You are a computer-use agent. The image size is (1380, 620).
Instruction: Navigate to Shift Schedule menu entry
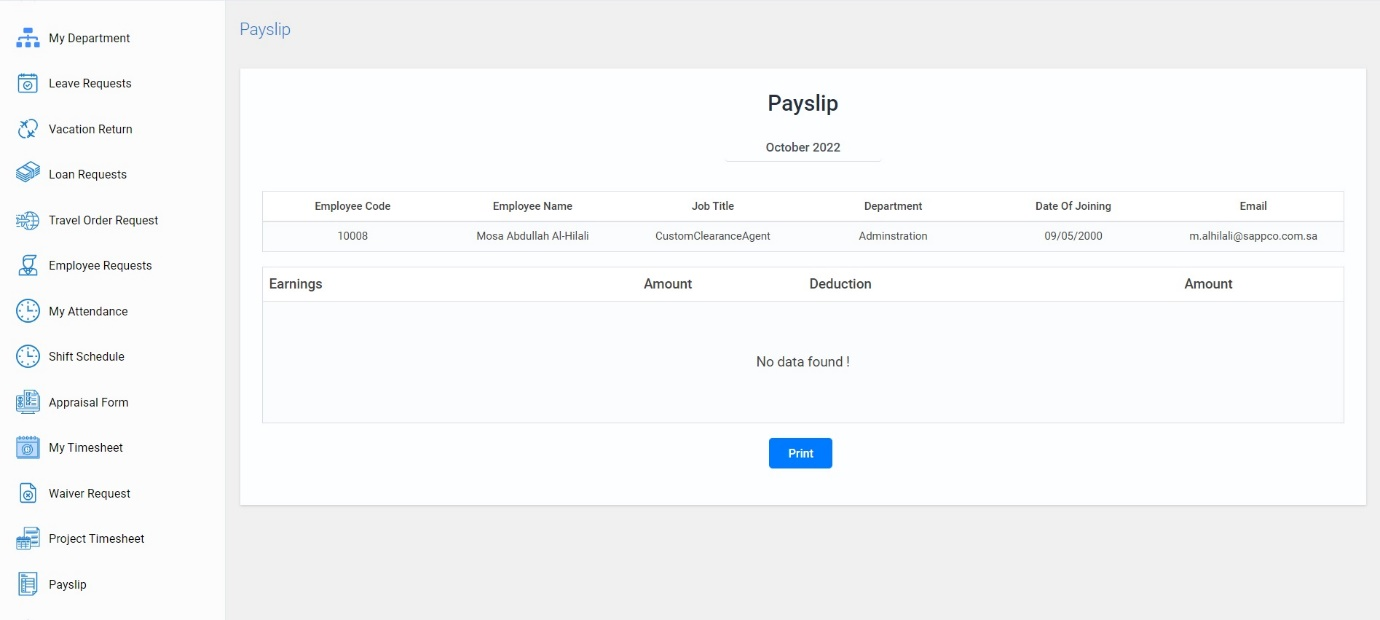86,356
